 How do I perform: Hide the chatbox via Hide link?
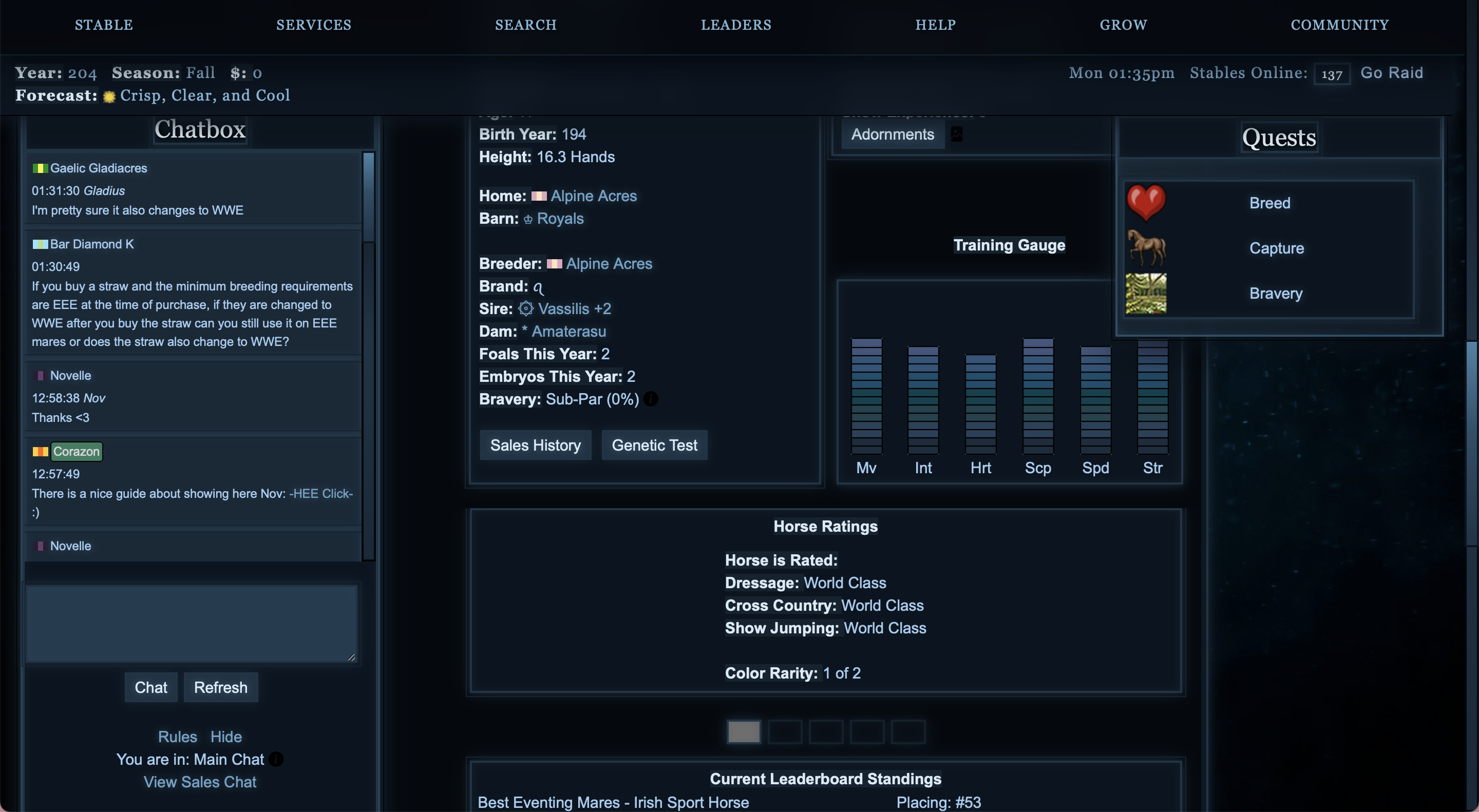click(x=225, y=736)
